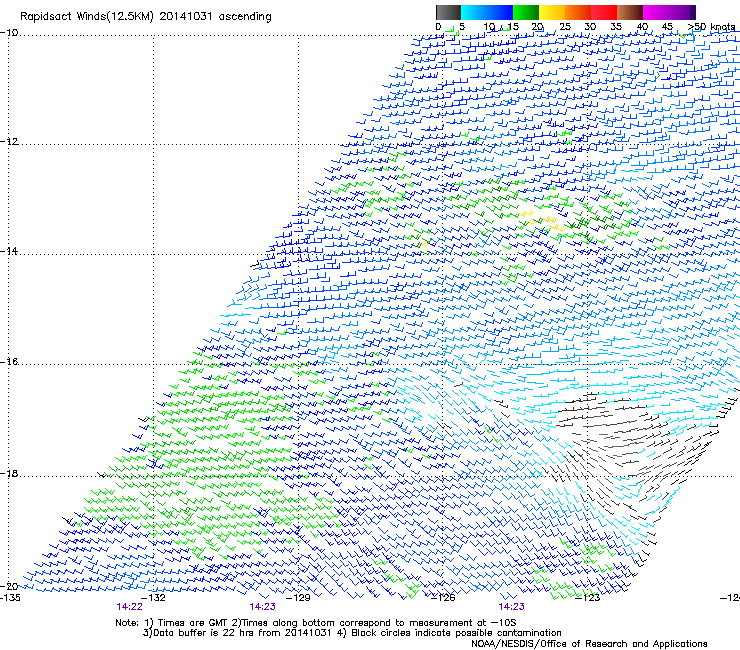Viewport: 740px width, 650px height.
Task: Click the '25' label under the color bar
Action: (x=565, y=27)
